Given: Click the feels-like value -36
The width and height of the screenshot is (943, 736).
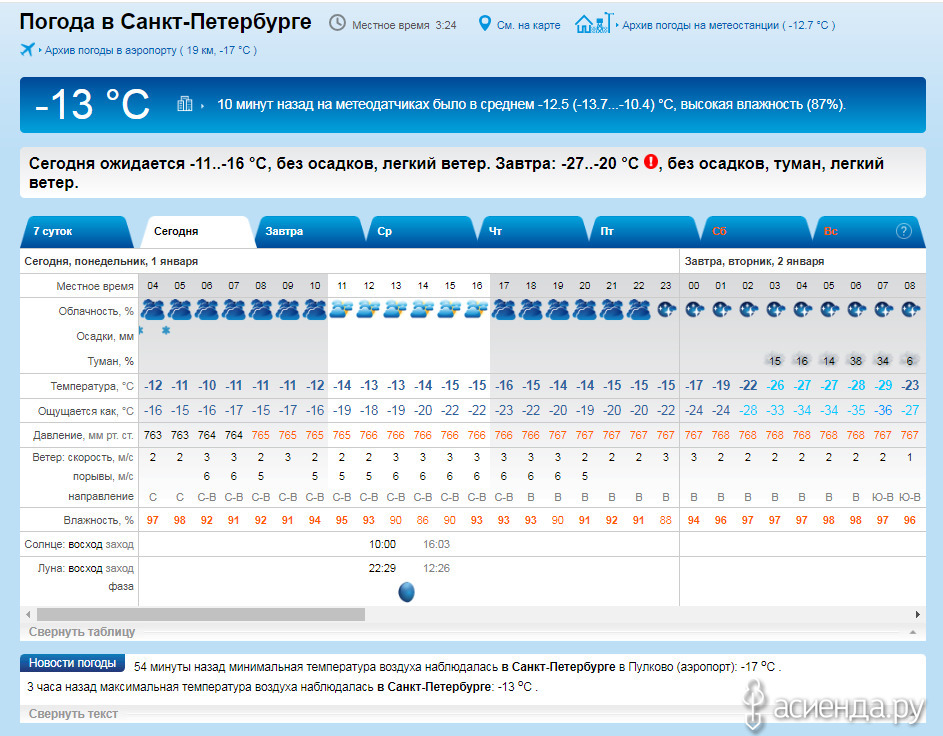Looking at the screenshot, I should (883, 411).
